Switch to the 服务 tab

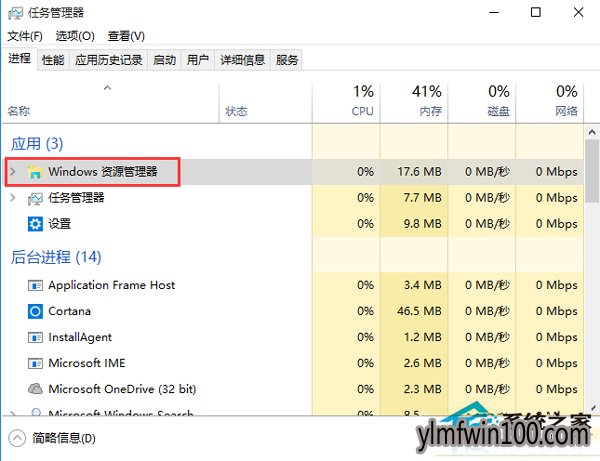point(287,60)
